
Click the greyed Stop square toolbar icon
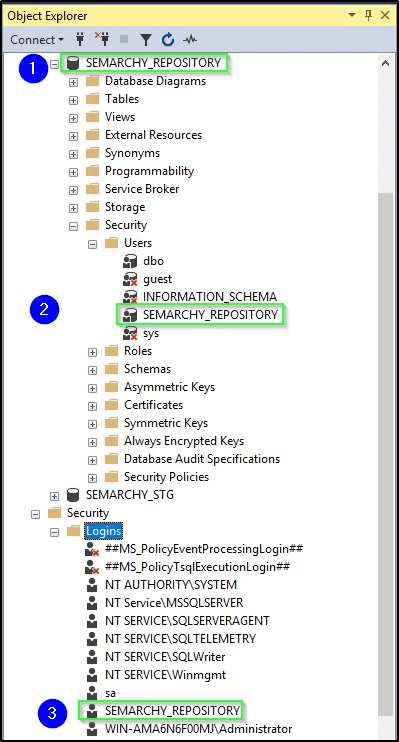coord(124,40)
